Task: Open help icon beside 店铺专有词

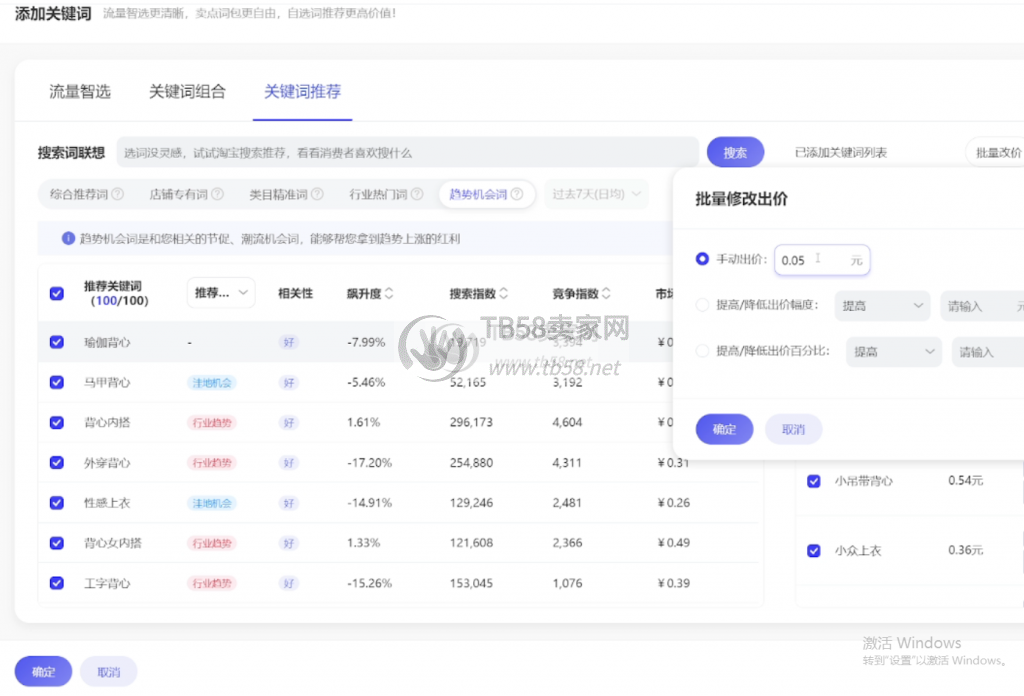Action: click(x=217, y=194)
